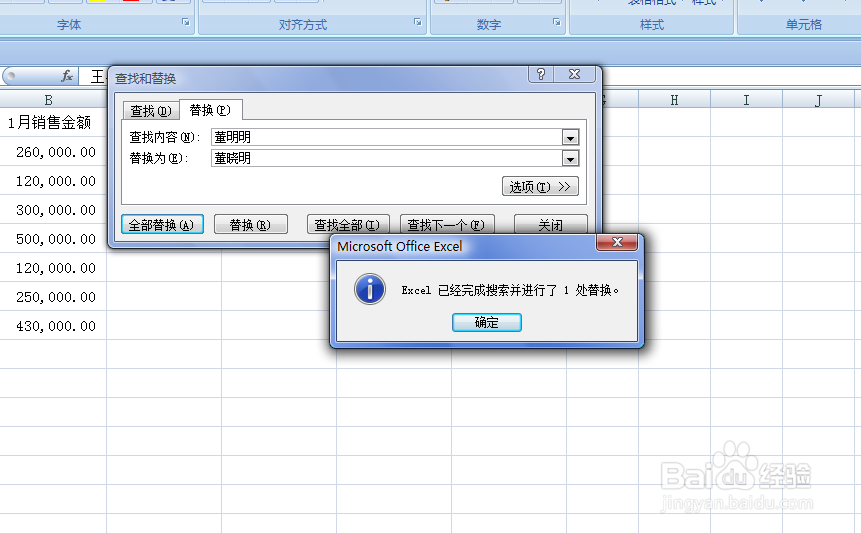Close the 查找和替换 dialog with X

pyautogui.click(x=574, y=74)
